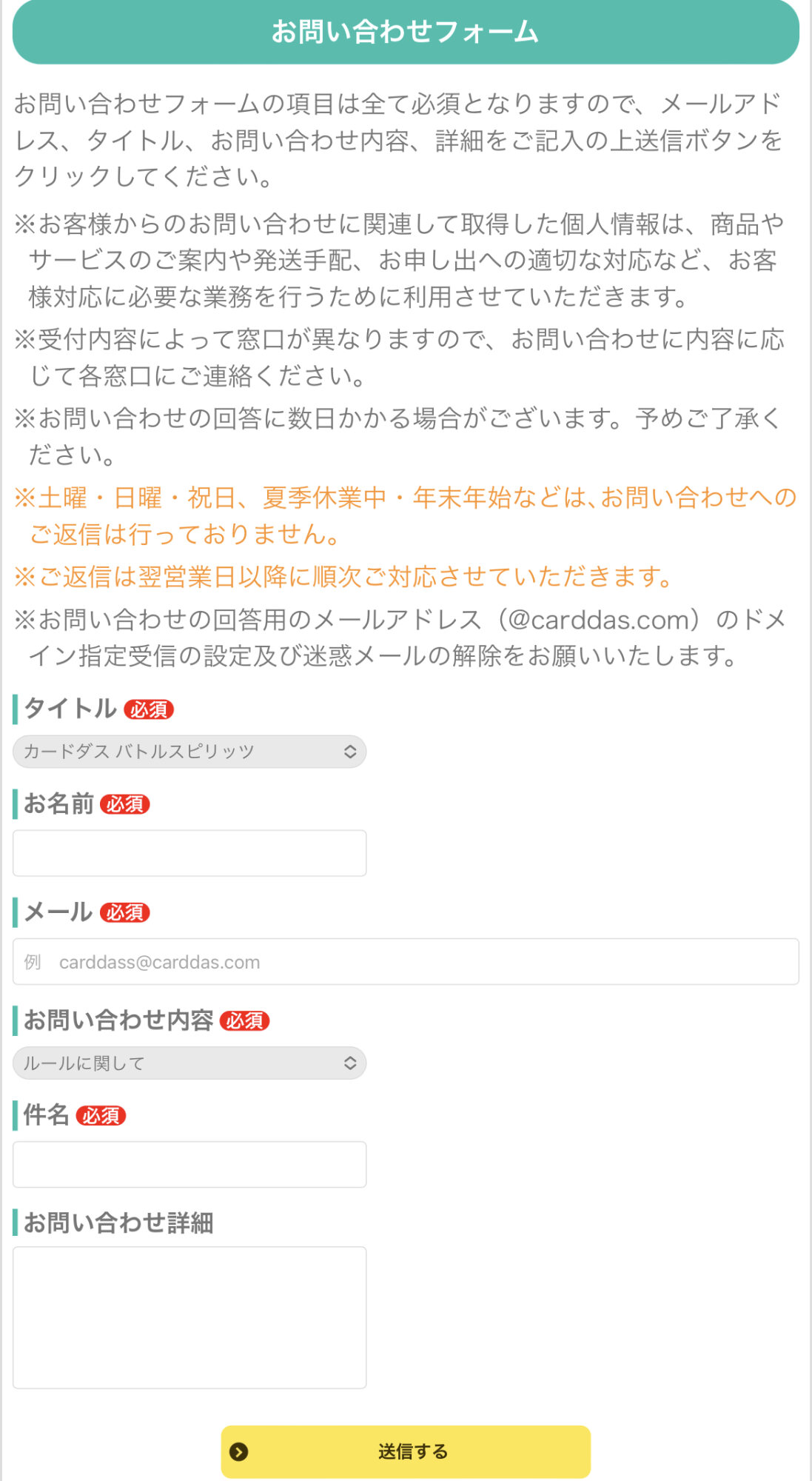Click the 必須 badge next to お問い合わせ内容
The width and height of the screenshot is (812, 1481).
coord(245,1020)
